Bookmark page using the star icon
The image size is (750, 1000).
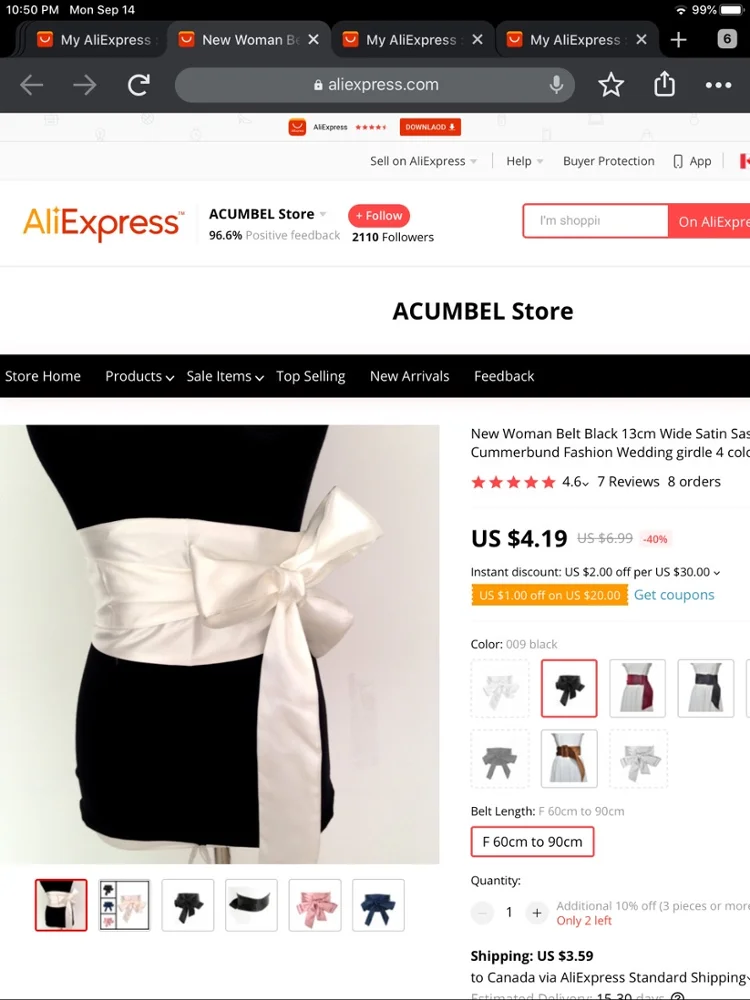(610, 85)
